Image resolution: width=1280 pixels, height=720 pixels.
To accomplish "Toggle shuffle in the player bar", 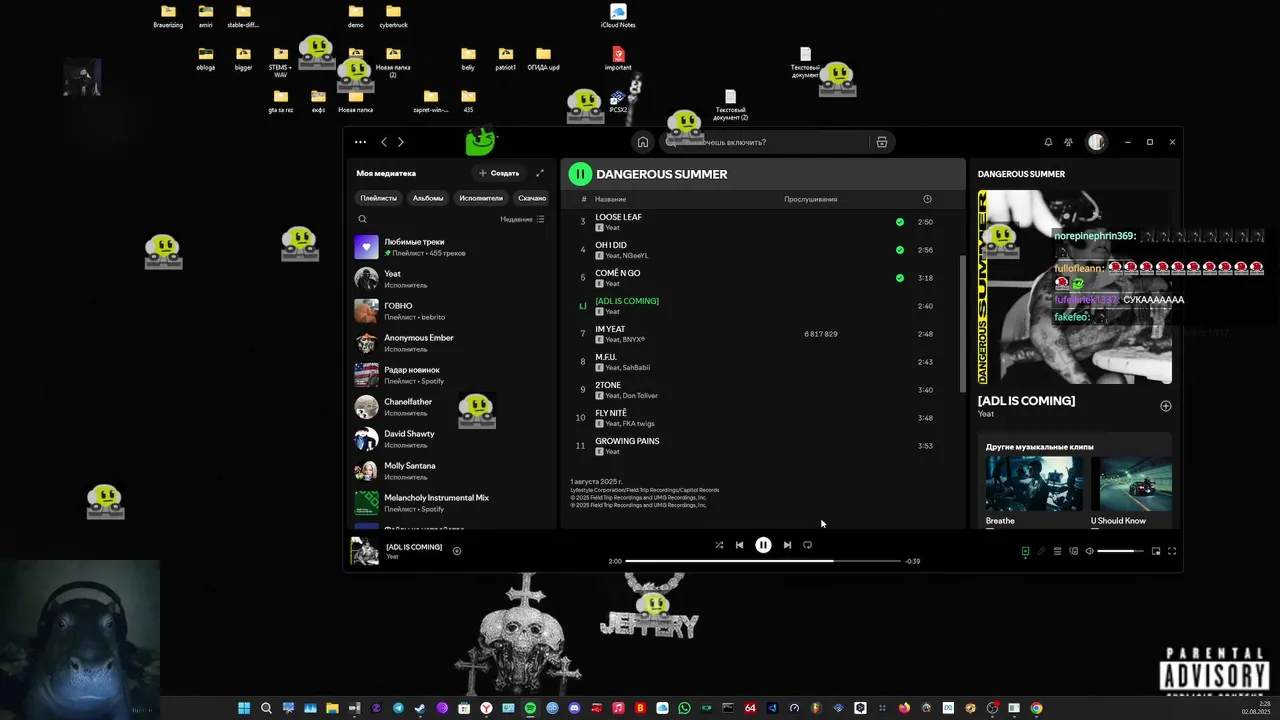I will (x=719, y=545).
